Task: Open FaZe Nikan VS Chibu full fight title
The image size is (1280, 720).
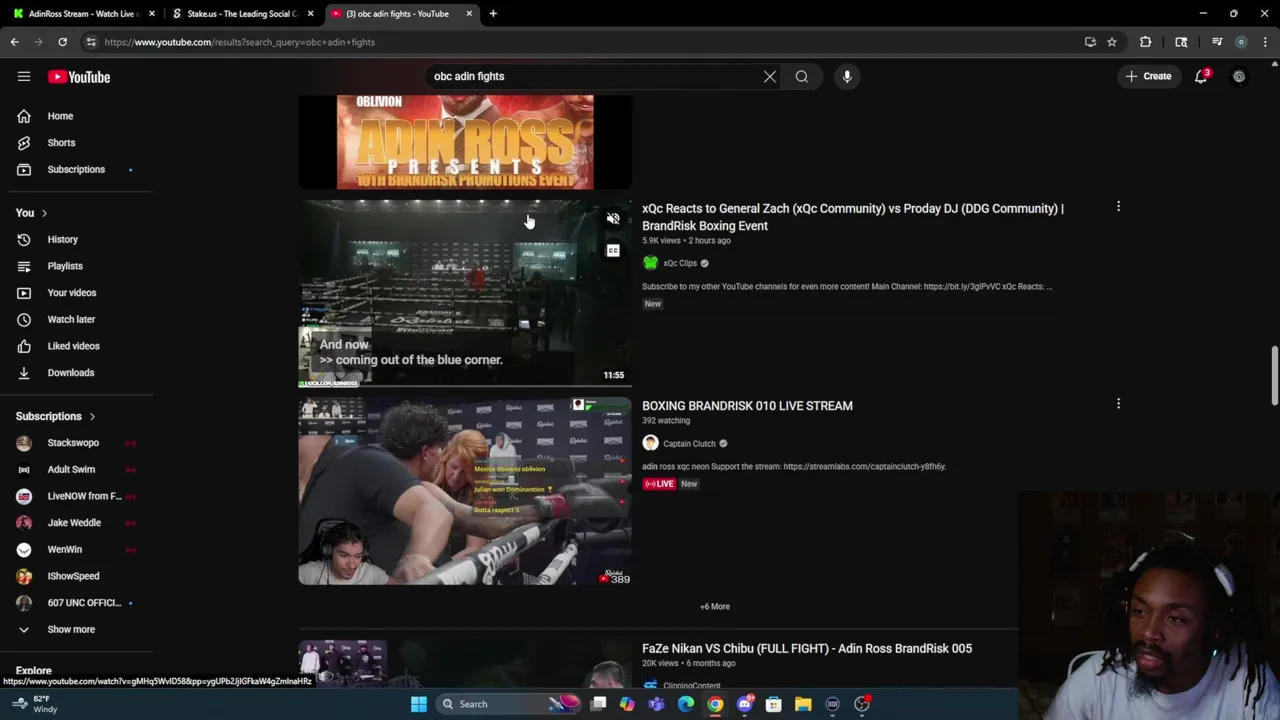Action: [x=807, y=648]
